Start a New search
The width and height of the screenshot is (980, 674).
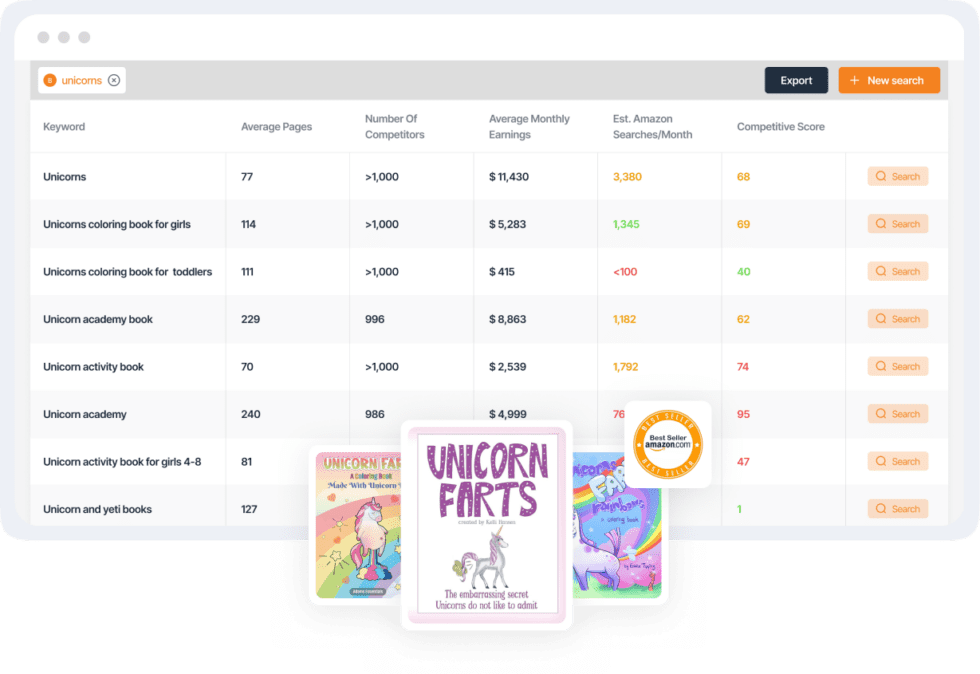889,80
